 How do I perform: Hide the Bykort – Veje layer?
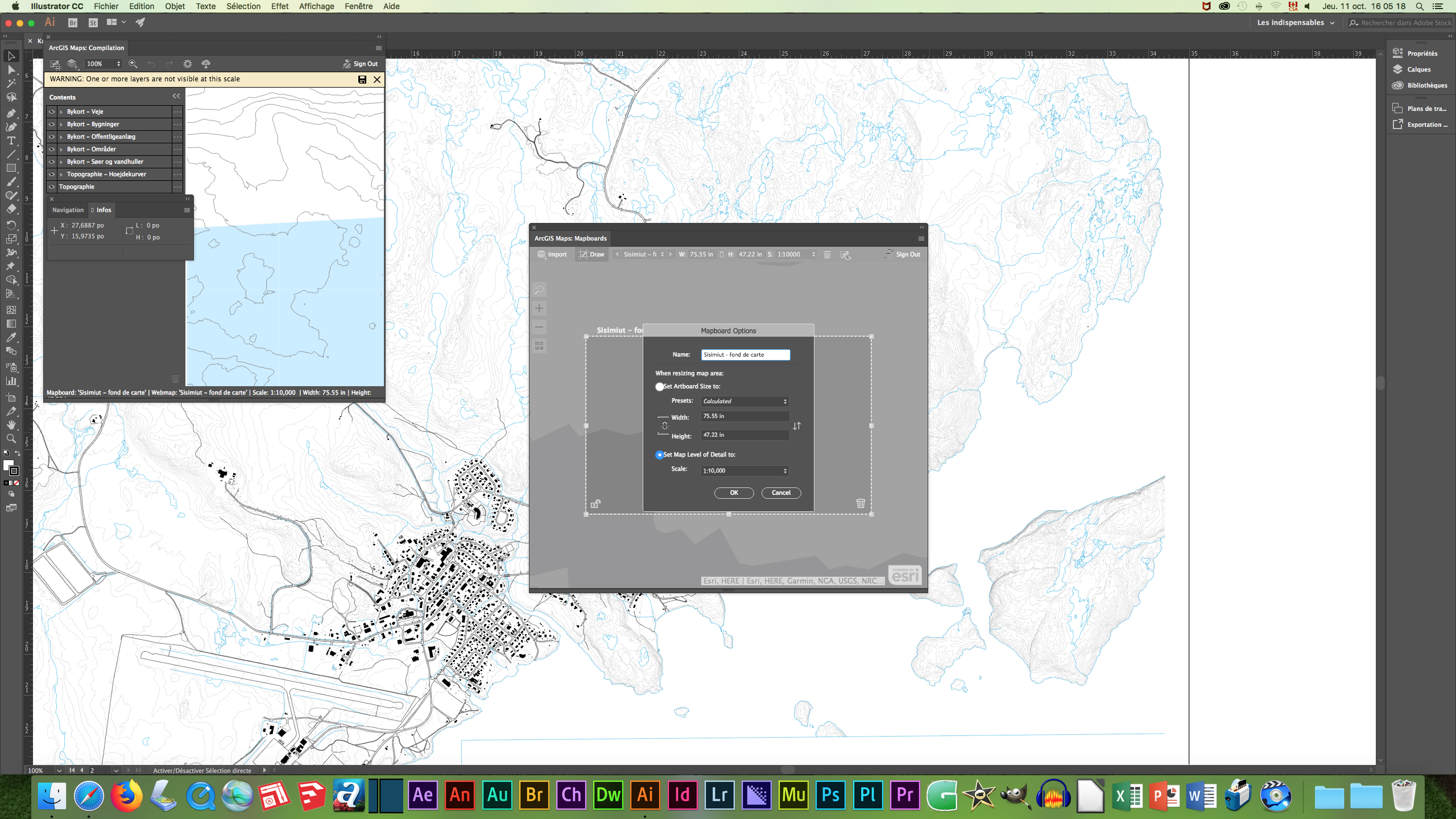tap(52, 111)
